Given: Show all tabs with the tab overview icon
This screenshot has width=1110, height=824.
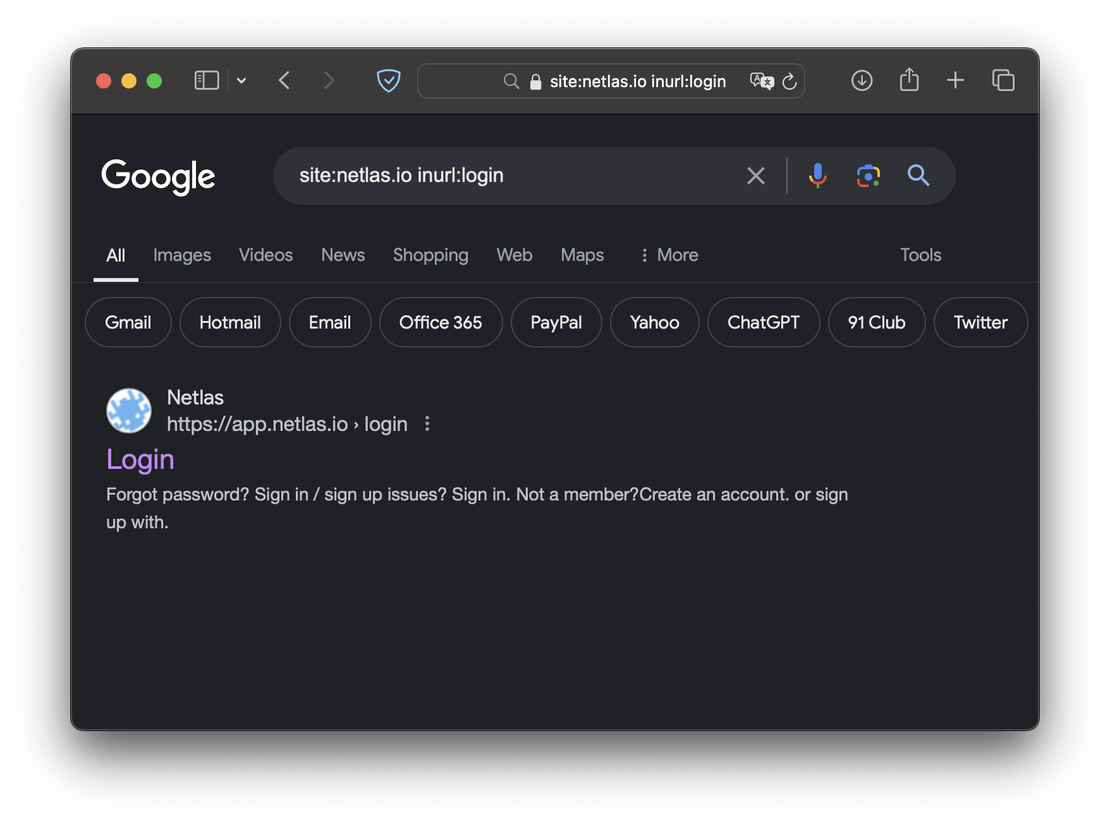Looking at the screenshot, I should [1003, 80].
